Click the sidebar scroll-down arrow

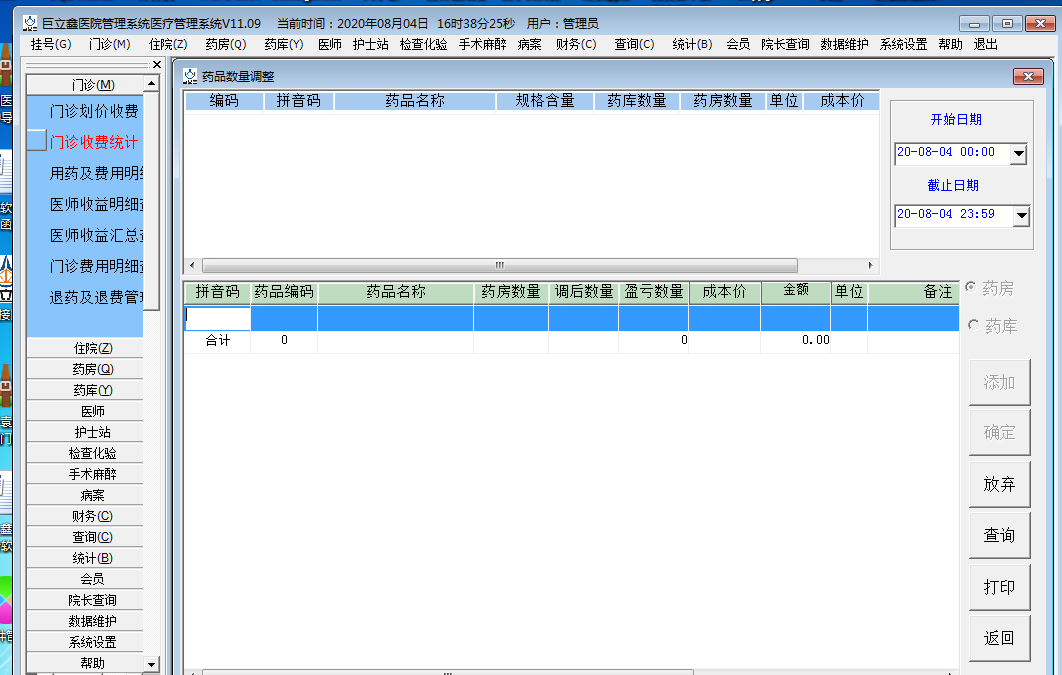tap(150, 663)
